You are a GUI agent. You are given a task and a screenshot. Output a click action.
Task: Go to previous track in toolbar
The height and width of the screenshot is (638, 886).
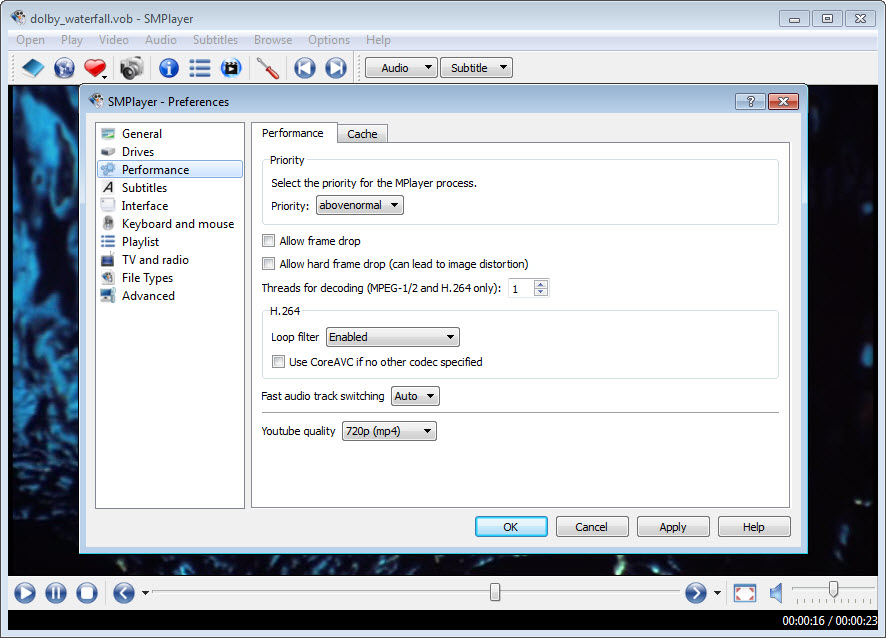tap(305, 68)
